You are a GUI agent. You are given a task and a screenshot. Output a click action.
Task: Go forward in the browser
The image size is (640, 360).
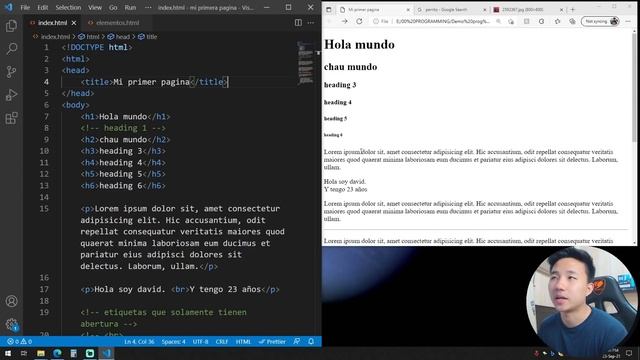[344, 21]
